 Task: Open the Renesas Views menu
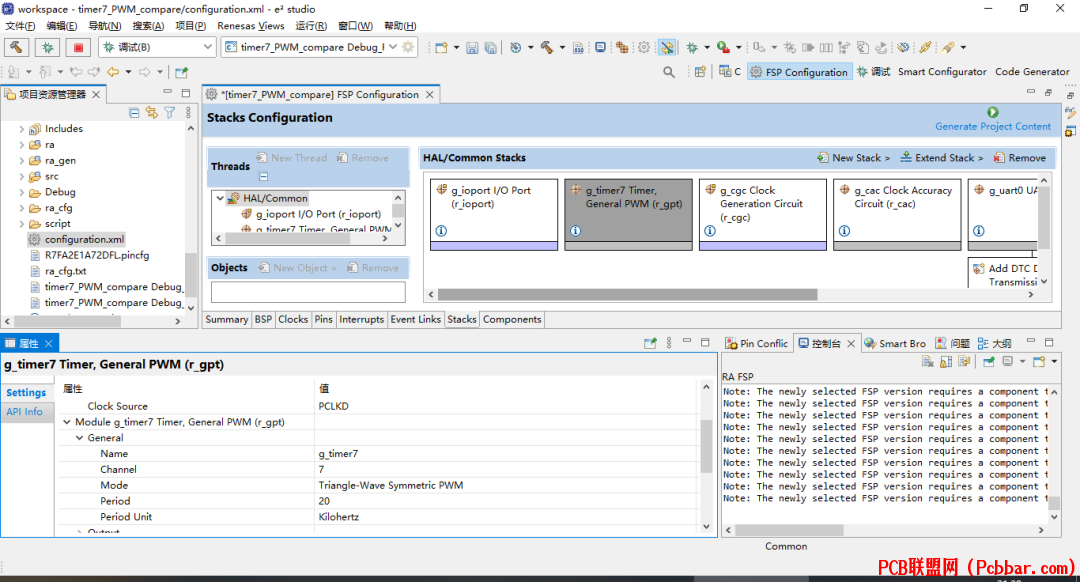[x=251, y=25]
